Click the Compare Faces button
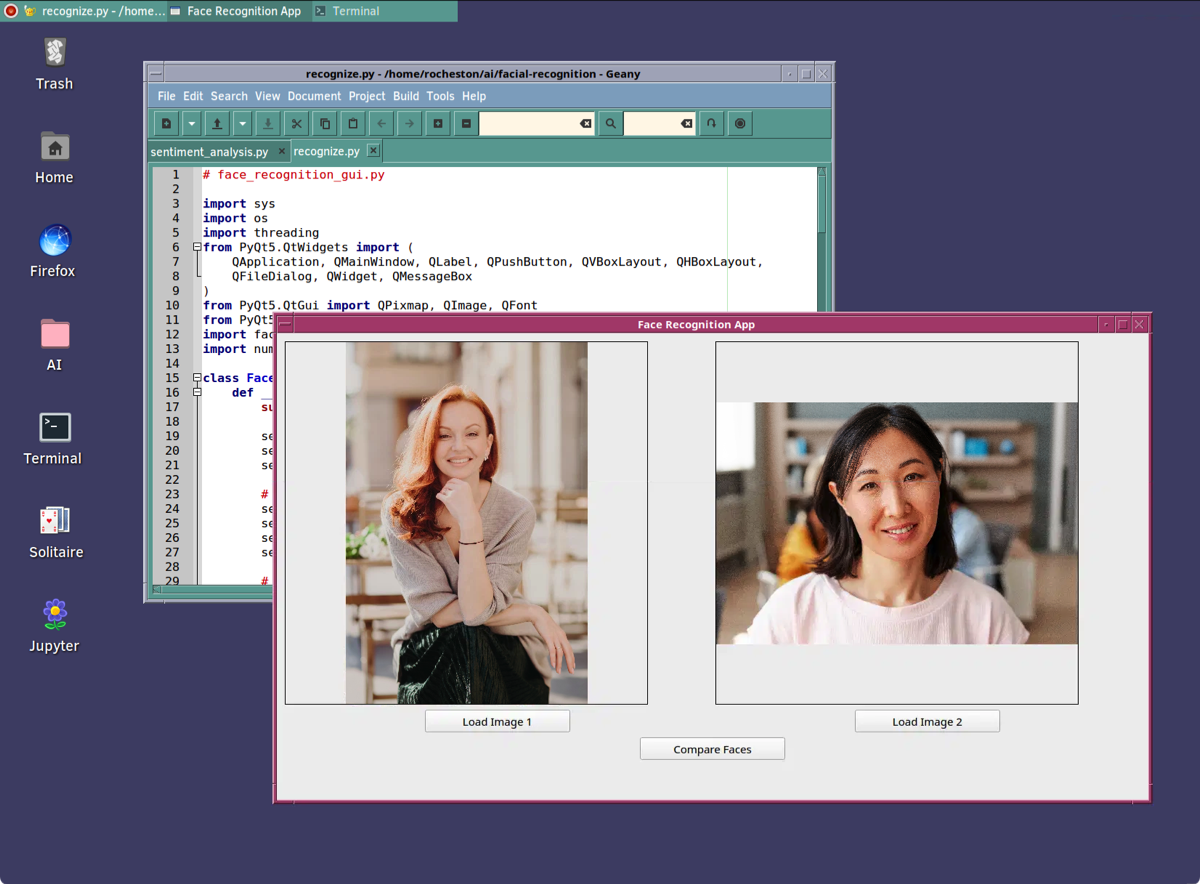This screenshot has width=1200, height=884. 712,749
